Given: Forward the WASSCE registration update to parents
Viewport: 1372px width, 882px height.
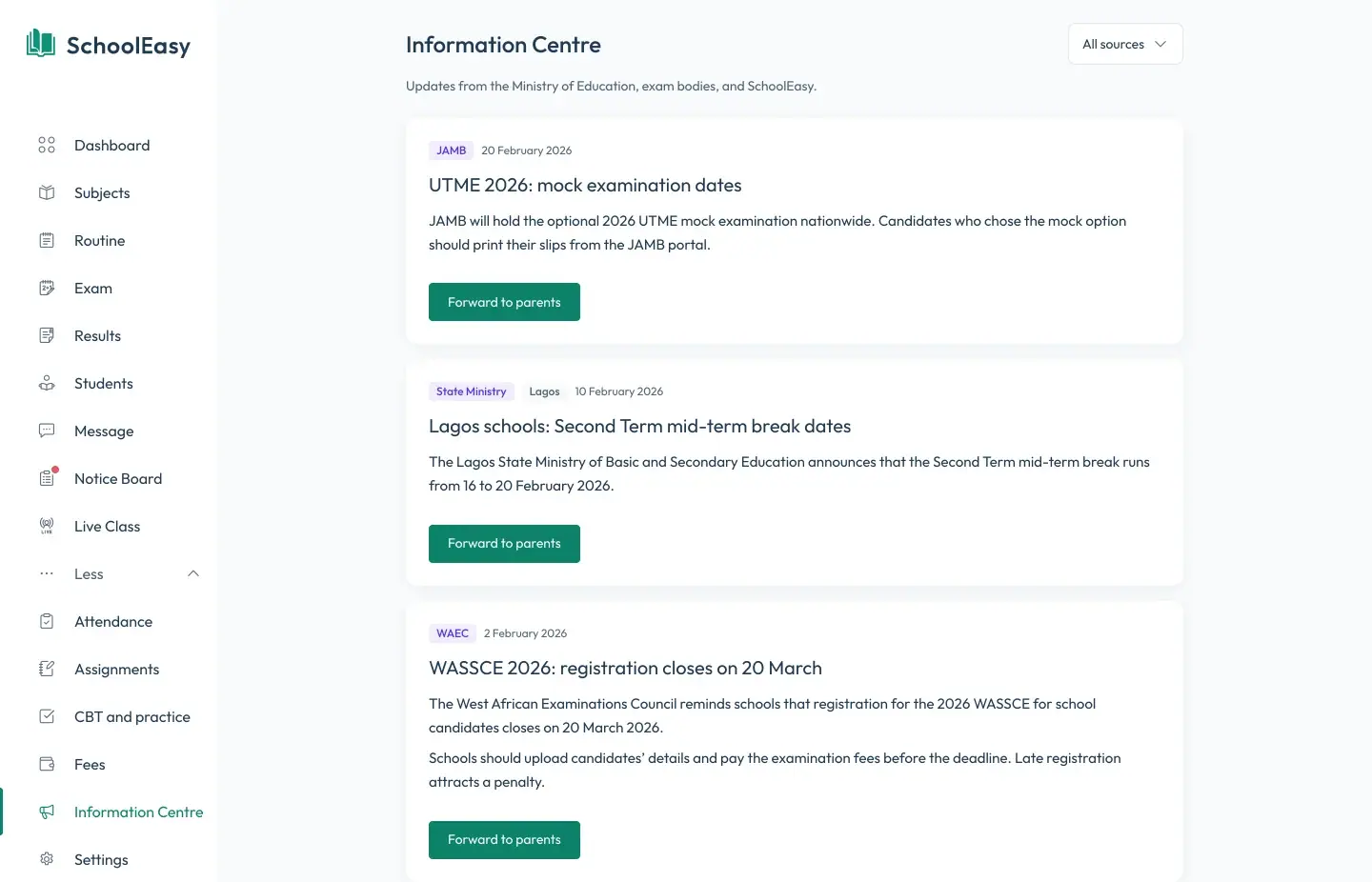Looking at the screenshot, I should [x=504, y=840].
